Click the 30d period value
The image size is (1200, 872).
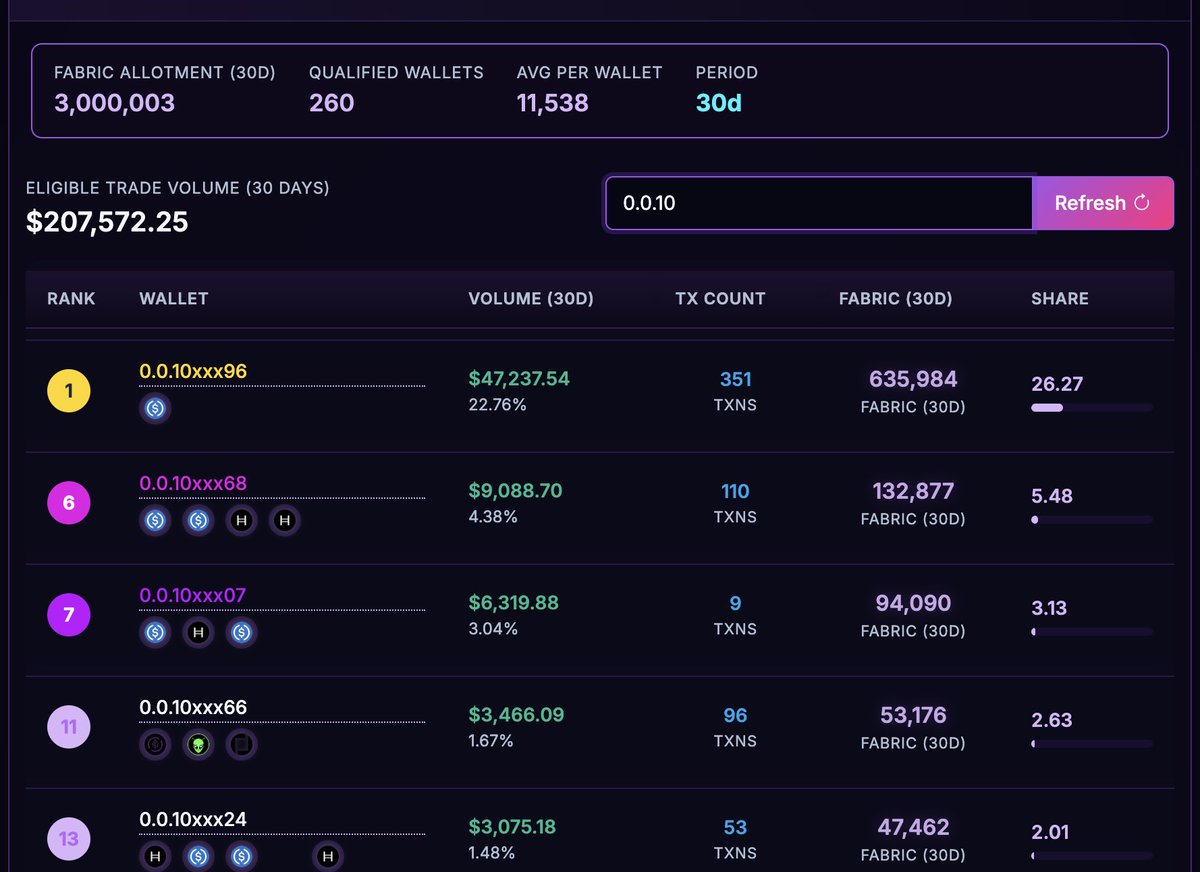click(719, 102)
